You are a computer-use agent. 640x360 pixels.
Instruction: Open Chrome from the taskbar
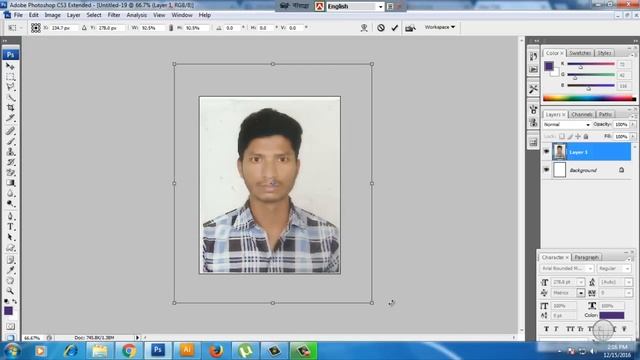click(x=129, y=351)
